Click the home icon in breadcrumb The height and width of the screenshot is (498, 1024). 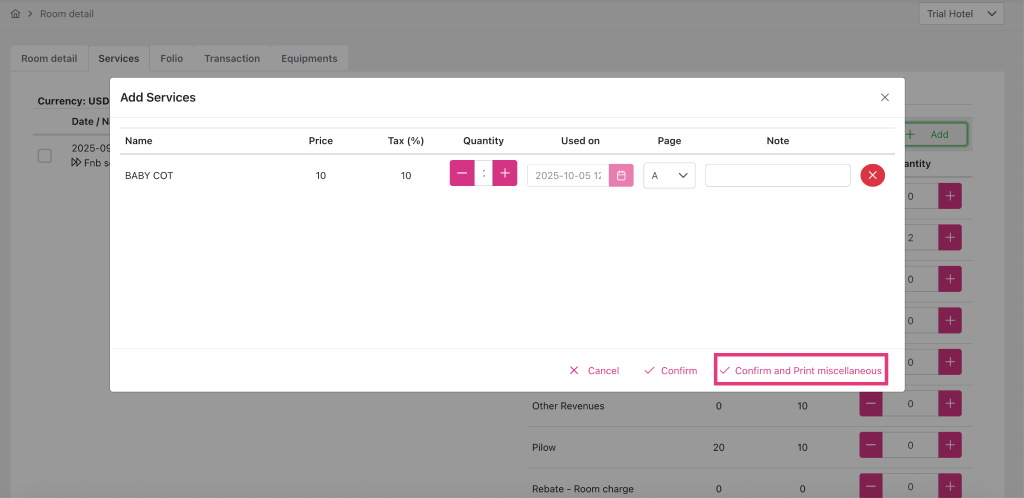pos(15,14)
